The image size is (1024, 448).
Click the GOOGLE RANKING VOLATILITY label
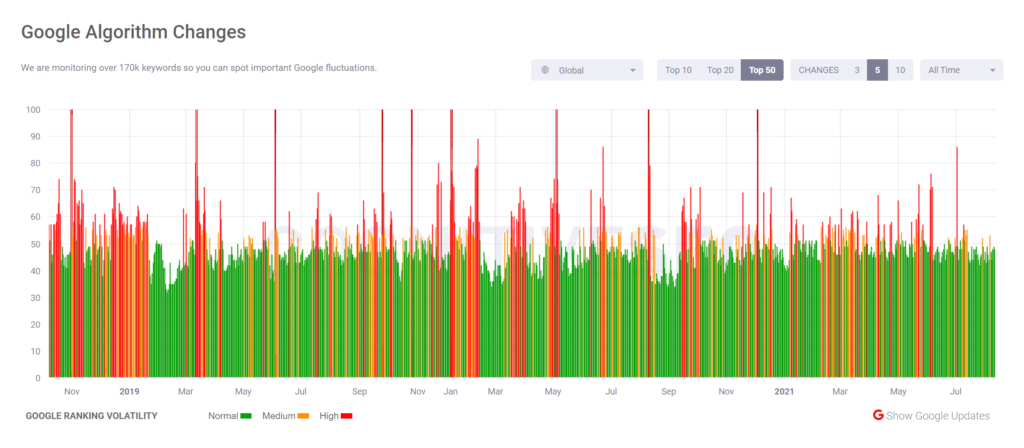[91, 416]
